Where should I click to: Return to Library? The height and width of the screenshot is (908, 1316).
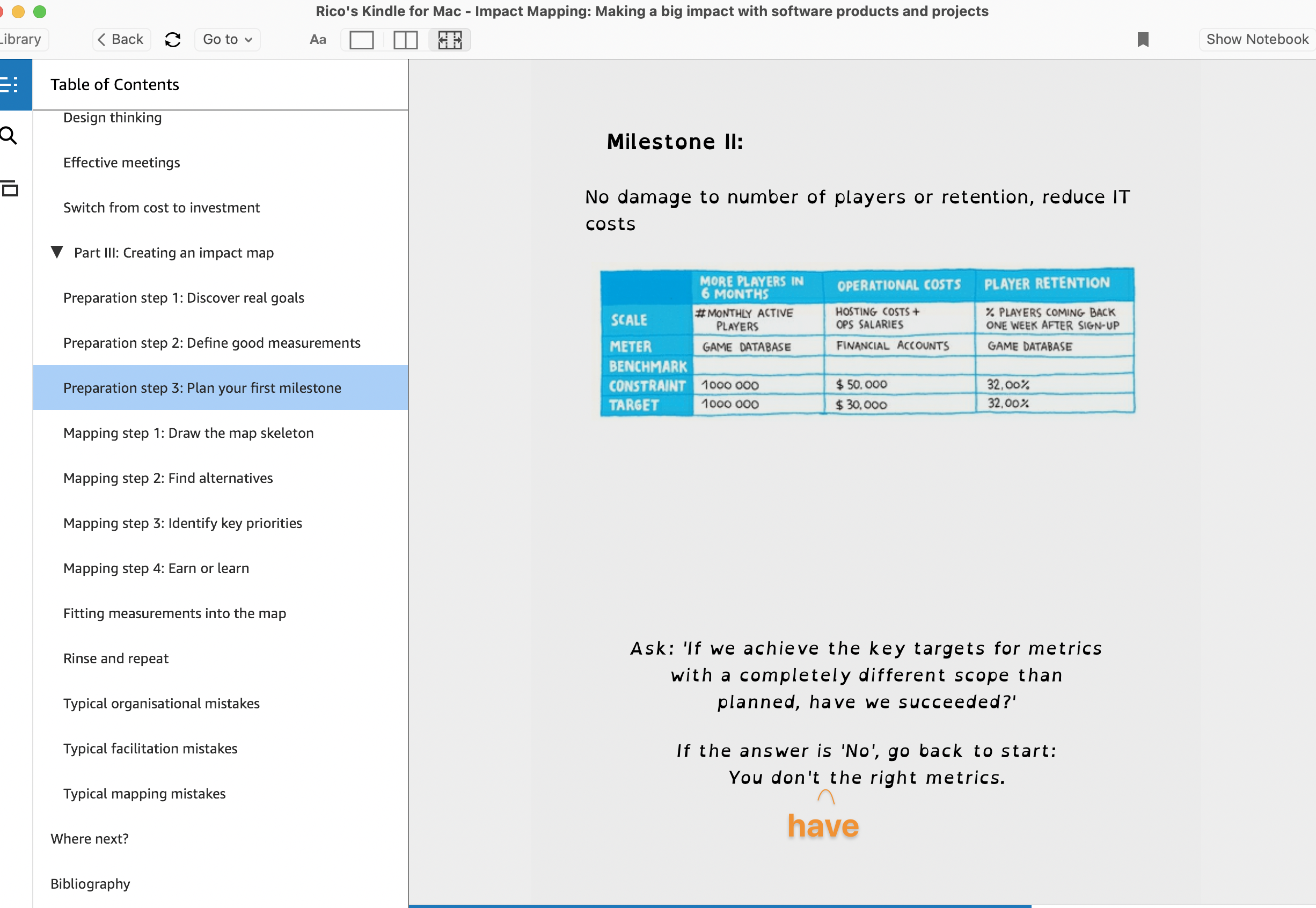pyautogui.click(x=21, y=39)
